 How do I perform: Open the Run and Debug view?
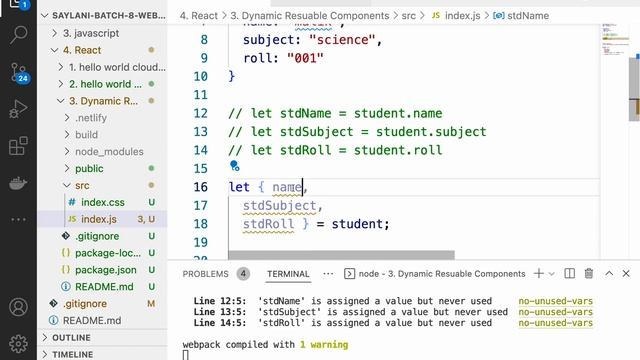[18, 109]
